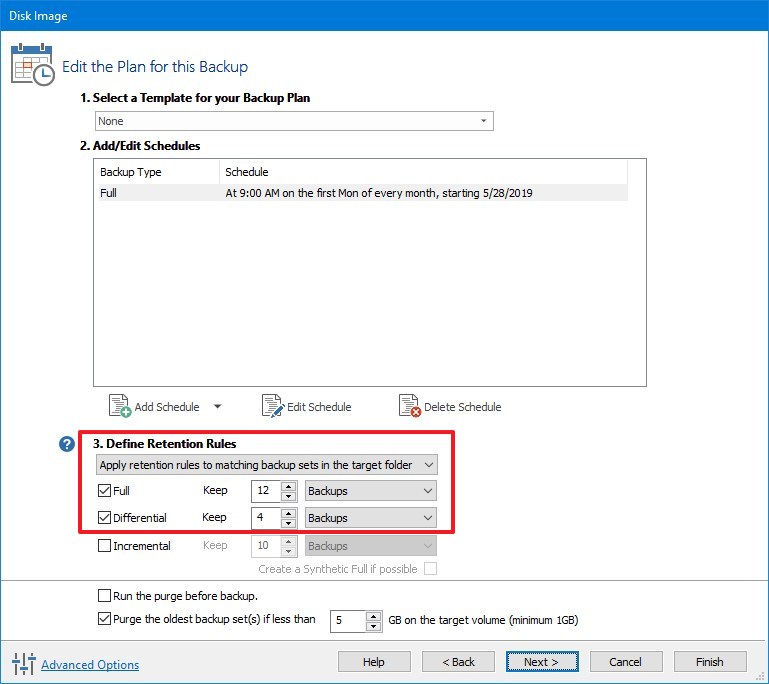Image resolution: width=769 pixels, height=684 pixels.
Task: Select the Full backup schedule row
Action: tap(363, 193)
